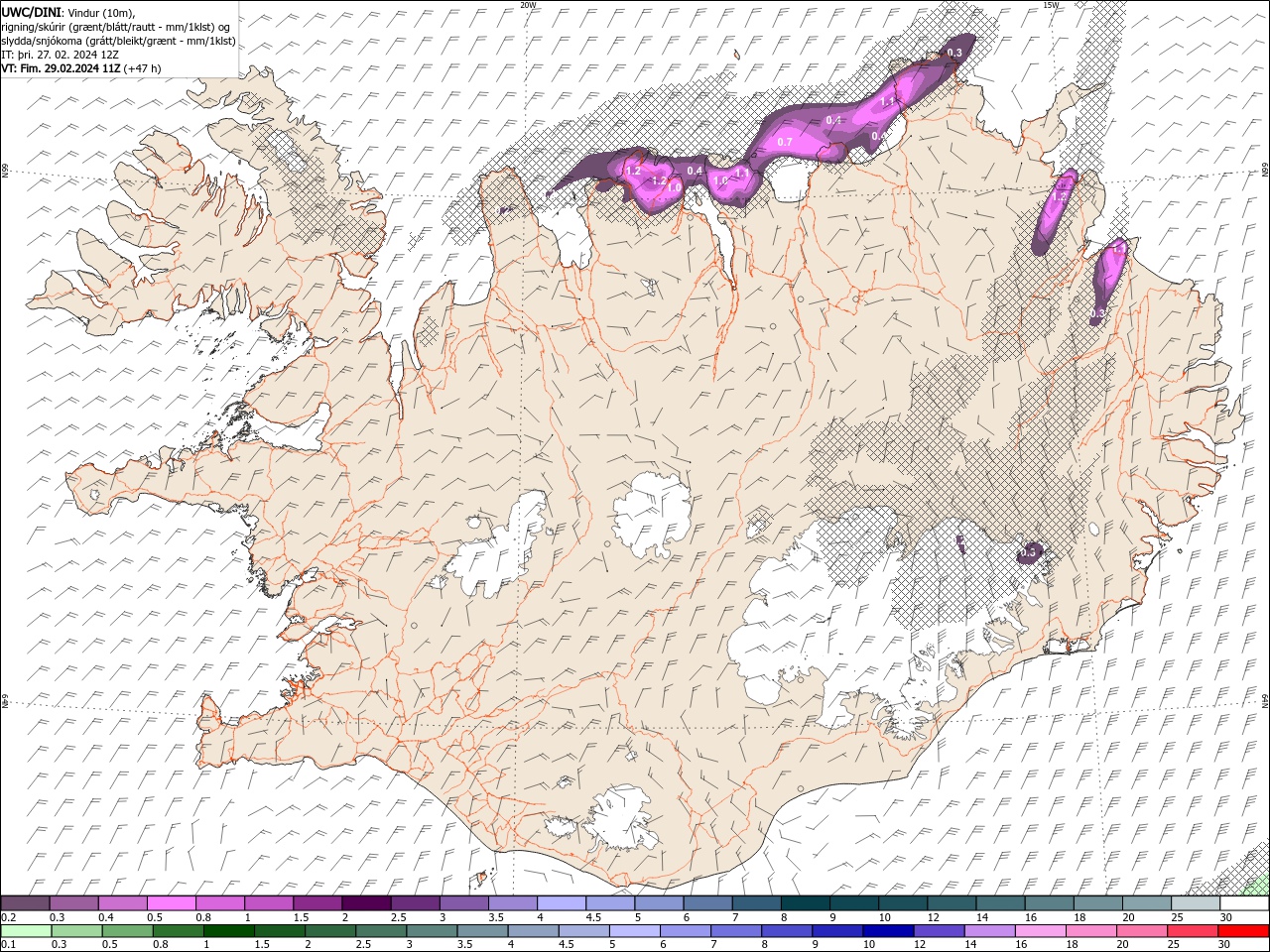
Task: Click the 20W longitude label
Action: [x=529, y=5]
